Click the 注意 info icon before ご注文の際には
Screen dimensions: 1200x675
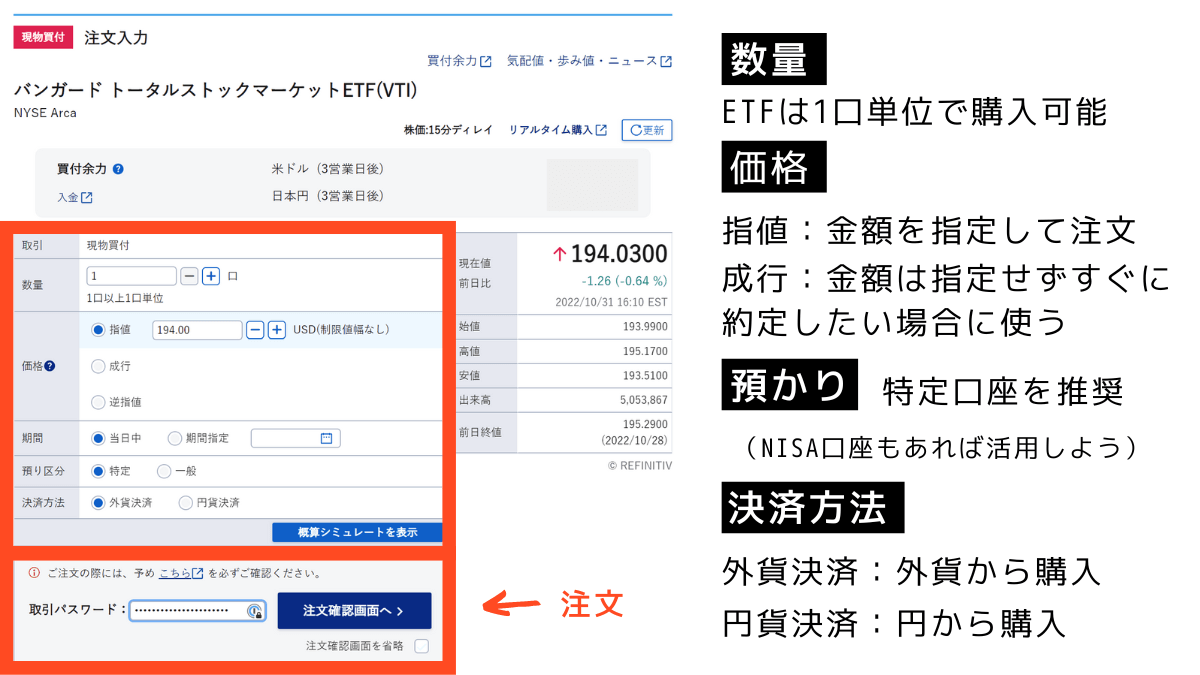(x=35, y=573)
